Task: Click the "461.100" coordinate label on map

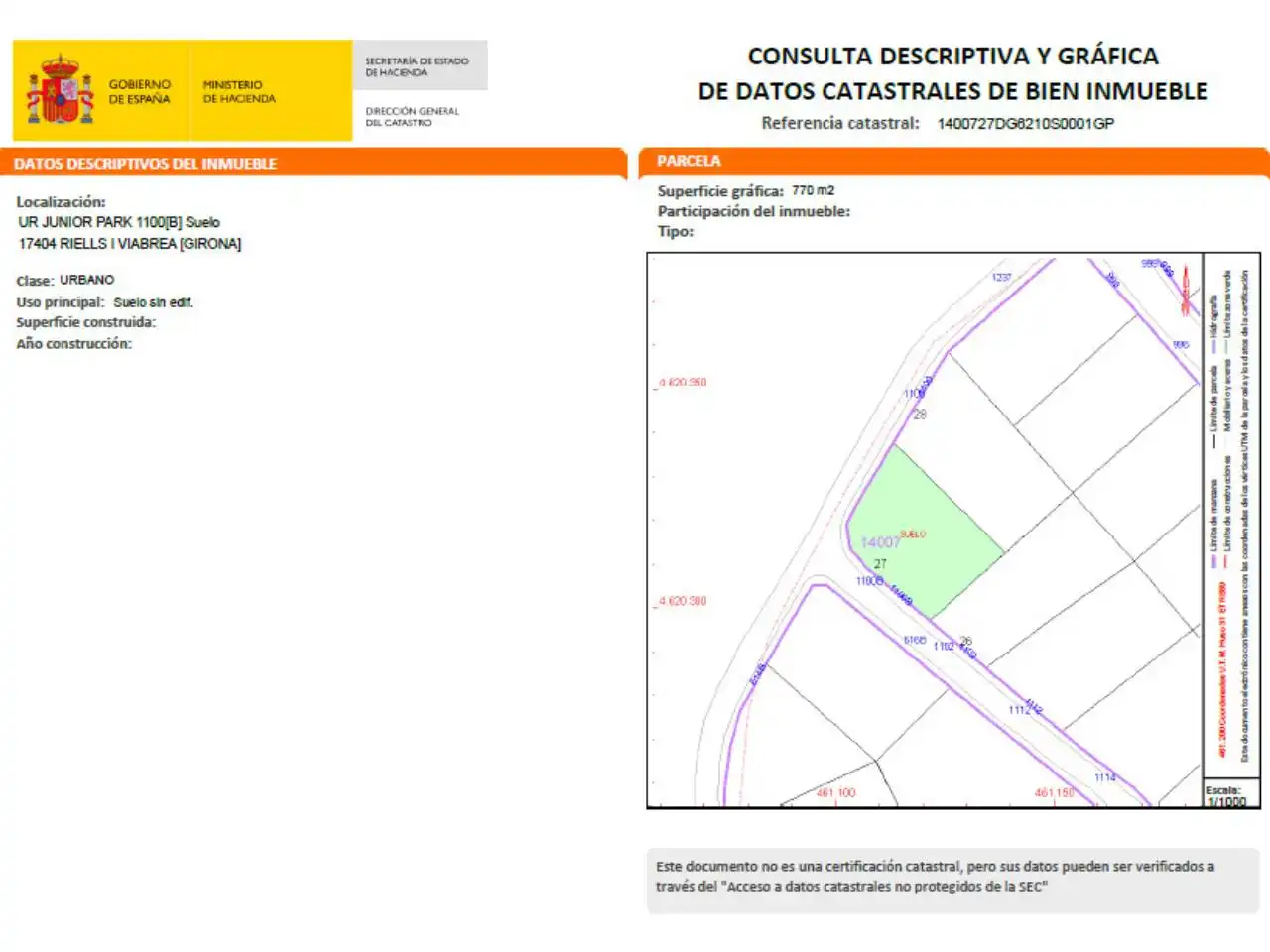Action: (835, 793)
